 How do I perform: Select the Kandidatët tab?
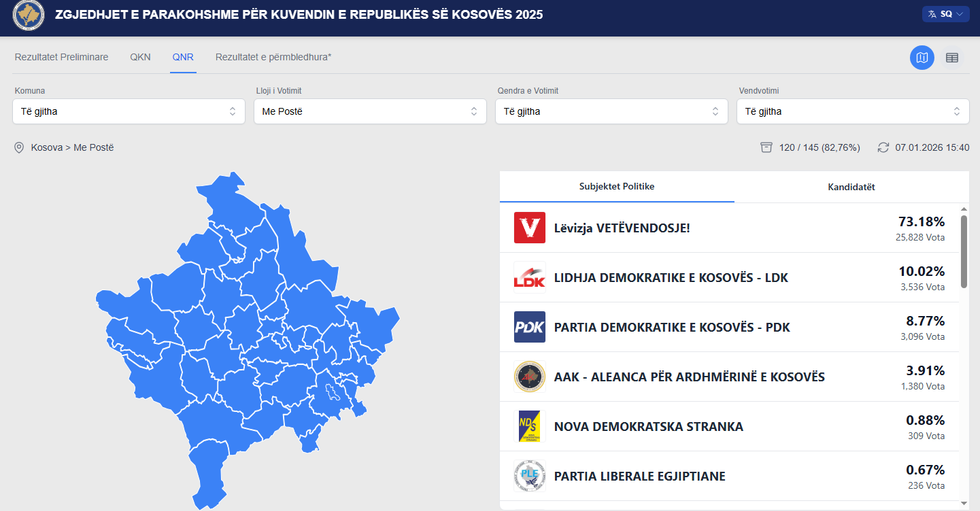[851, 187]
